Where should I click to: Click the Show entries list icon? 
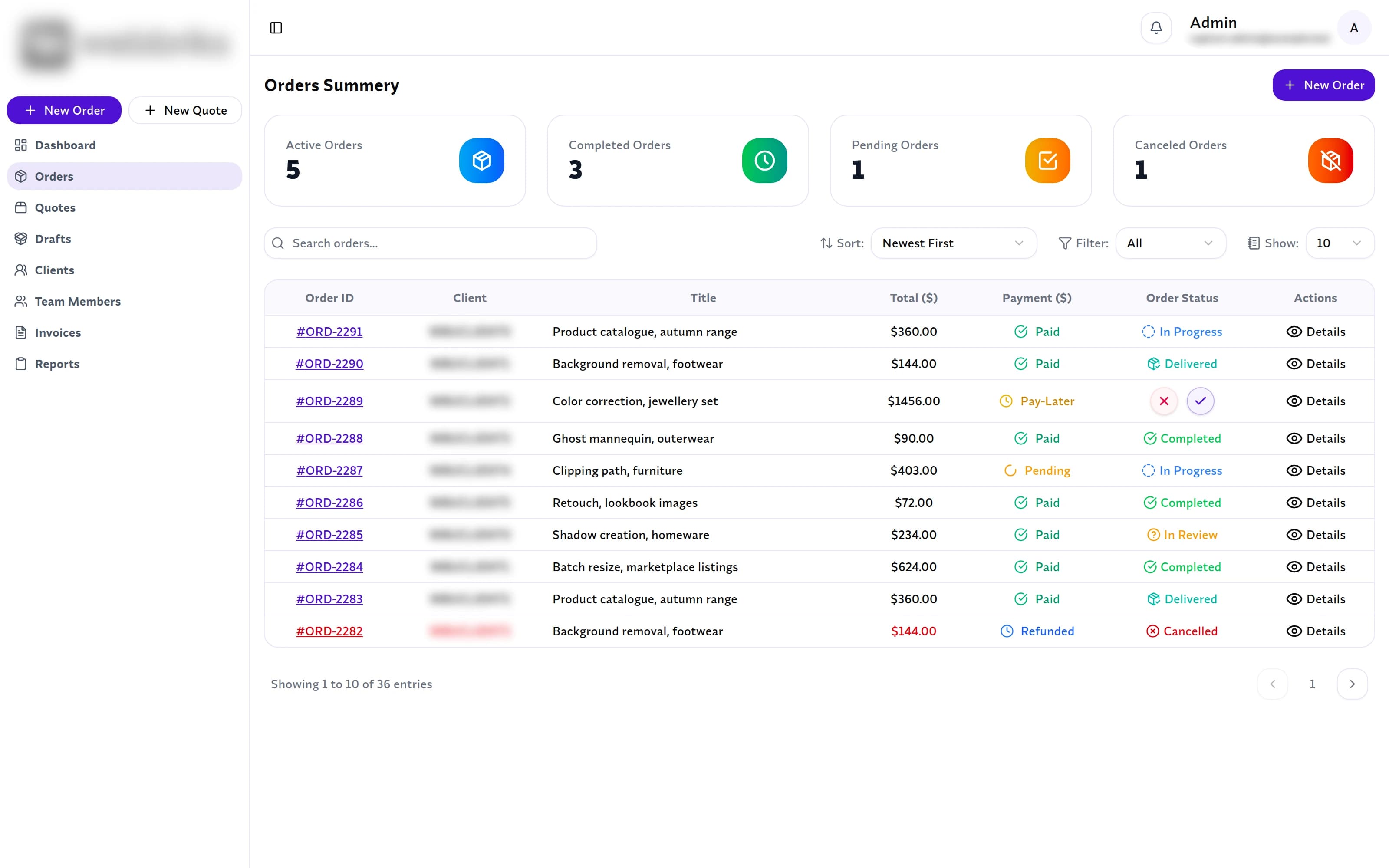click(1254, 243)
